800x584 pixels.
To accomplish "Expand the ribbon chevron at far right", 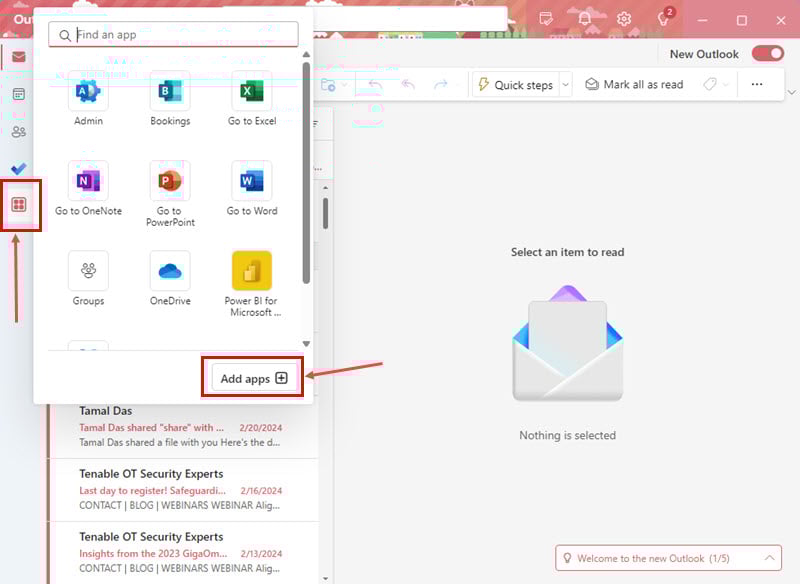I will (791, 92).
